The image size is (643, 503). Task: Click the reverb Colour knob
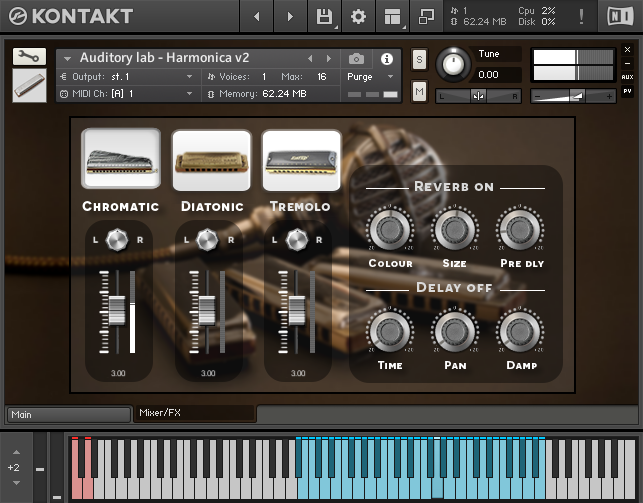[x=390, y=229]
